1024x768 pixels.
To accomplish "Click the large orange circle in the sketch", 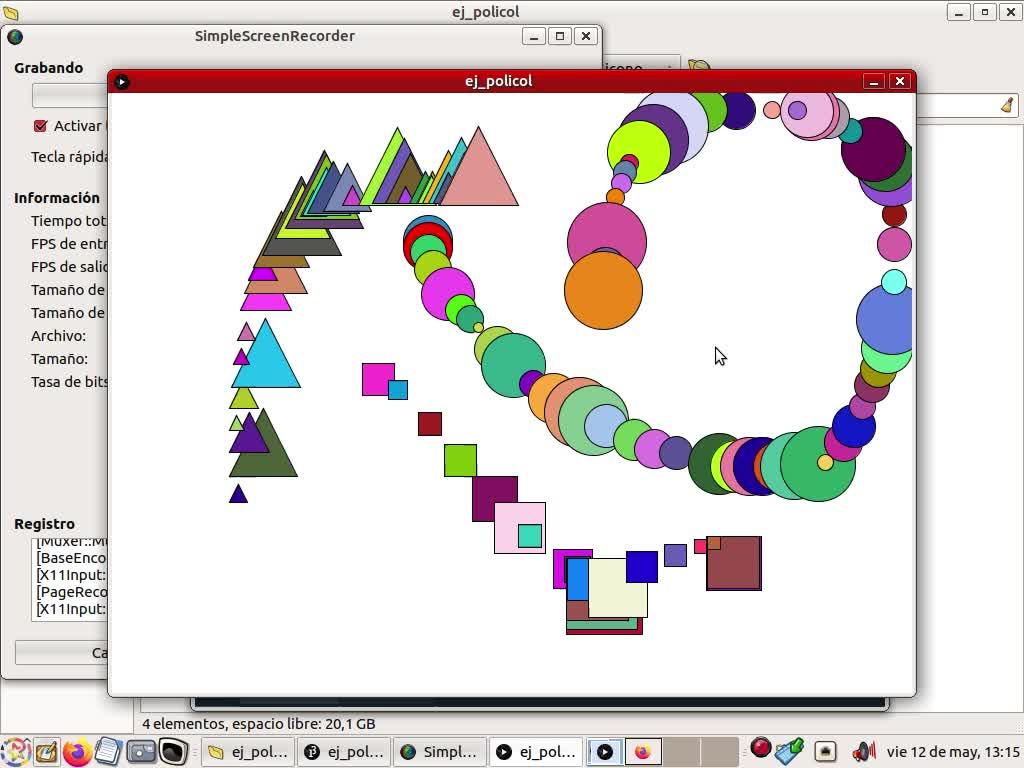I will 603,292.
